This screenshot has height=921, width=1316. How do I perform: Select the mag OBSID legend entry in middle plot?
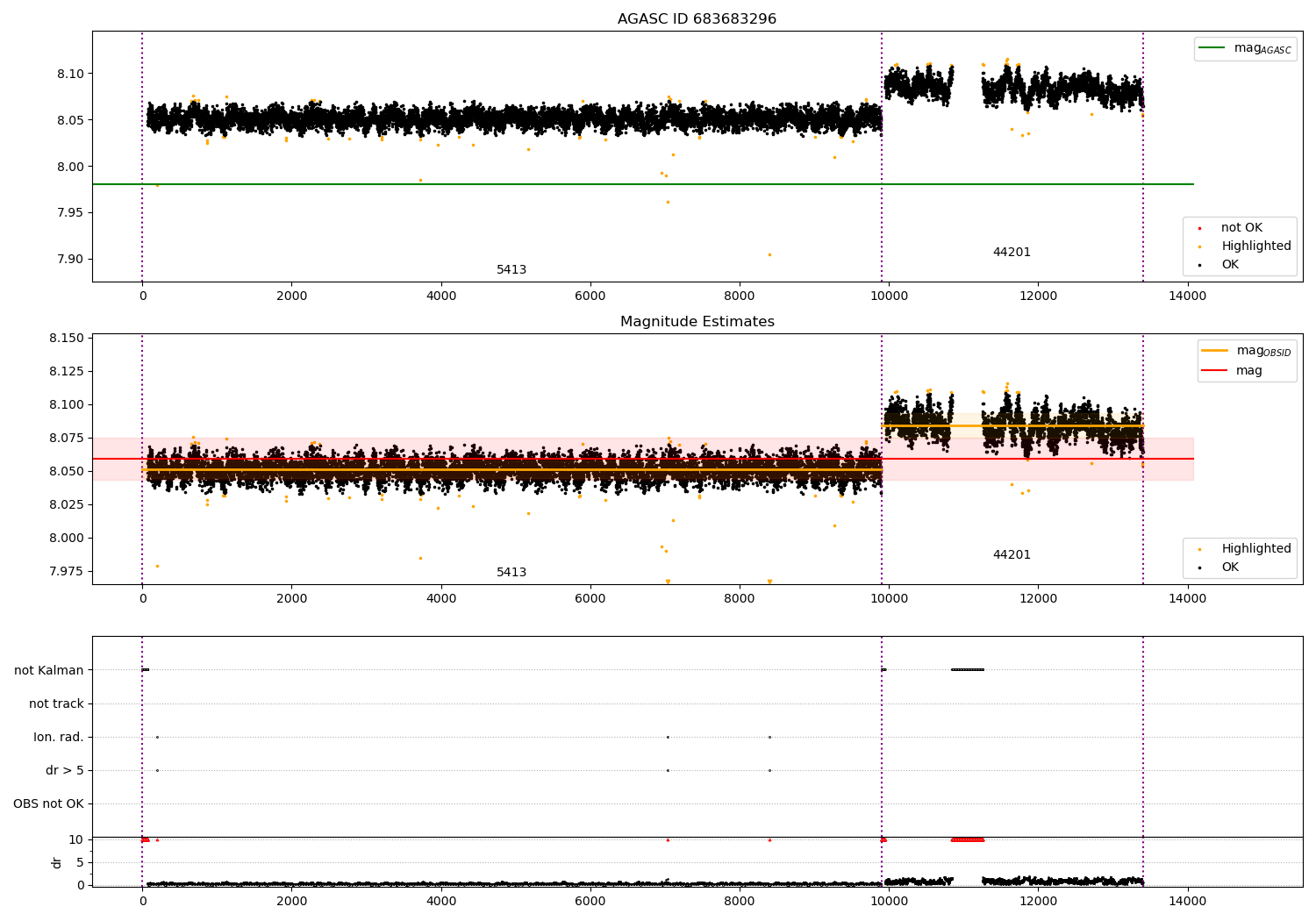click(1247, 351)
